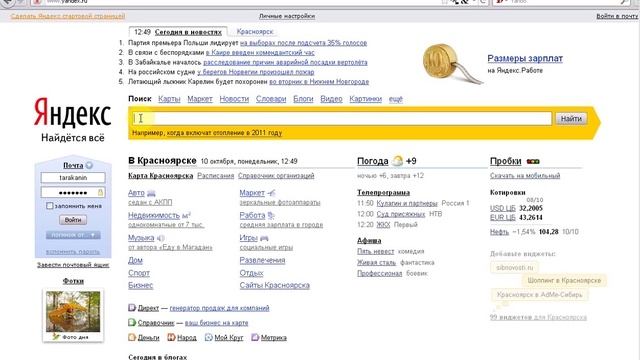Click the example query about отопление в 2011 году
This screenshot has height=360, width=640.
224,133
